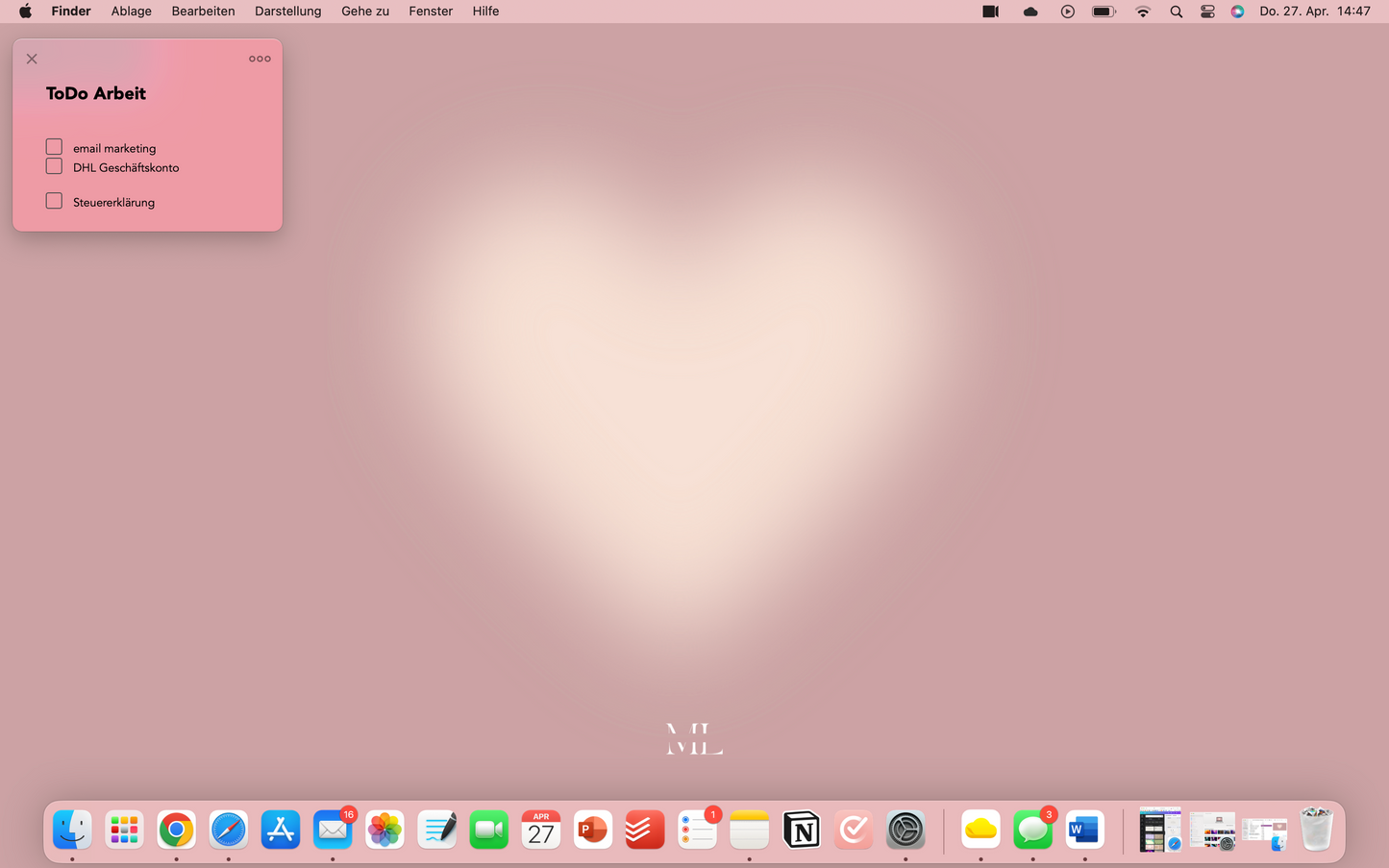Mark Steuererklärung as done
This screenshot has width=1389, height=868.
[x=54, y=201]
